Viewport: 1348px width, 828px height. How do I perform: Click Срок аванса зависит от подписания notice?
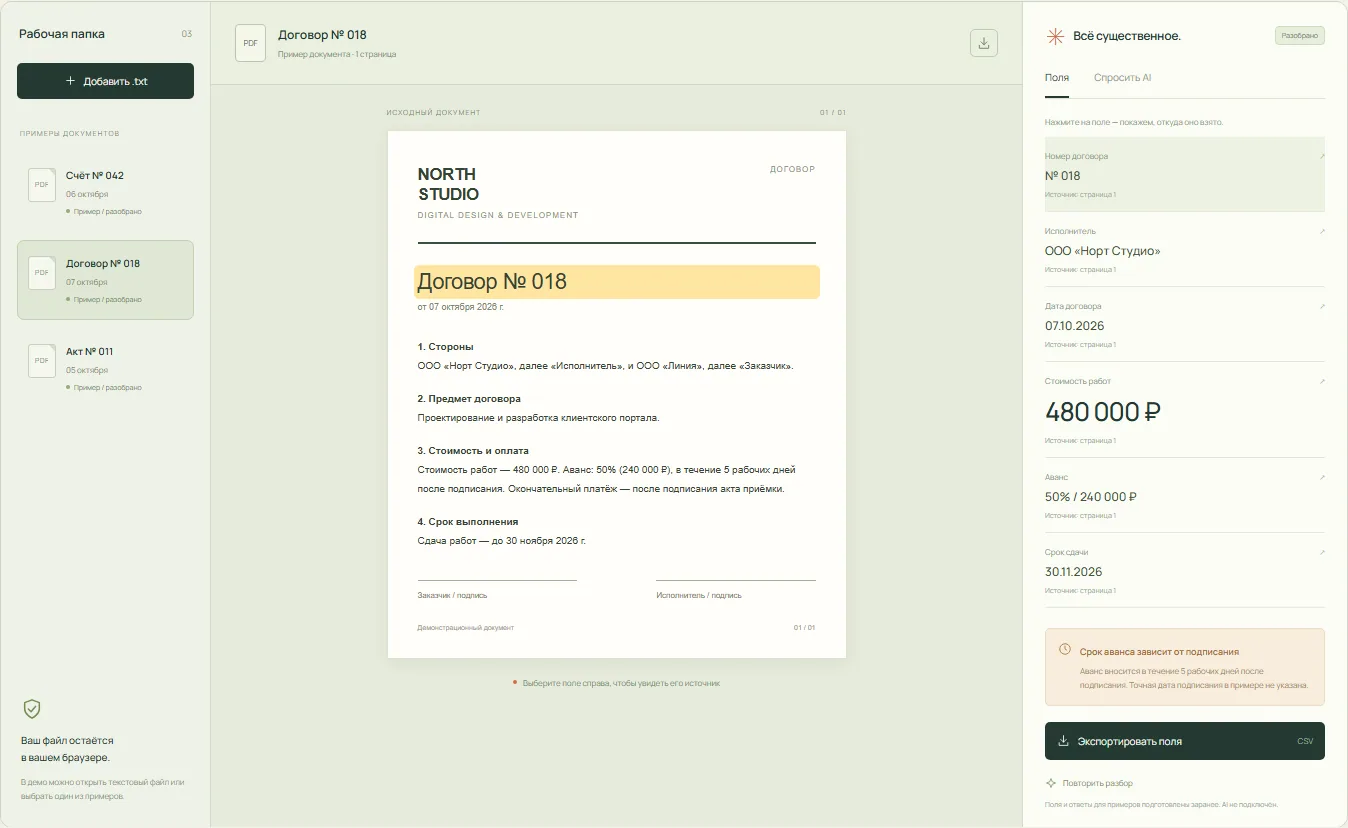1185,667
